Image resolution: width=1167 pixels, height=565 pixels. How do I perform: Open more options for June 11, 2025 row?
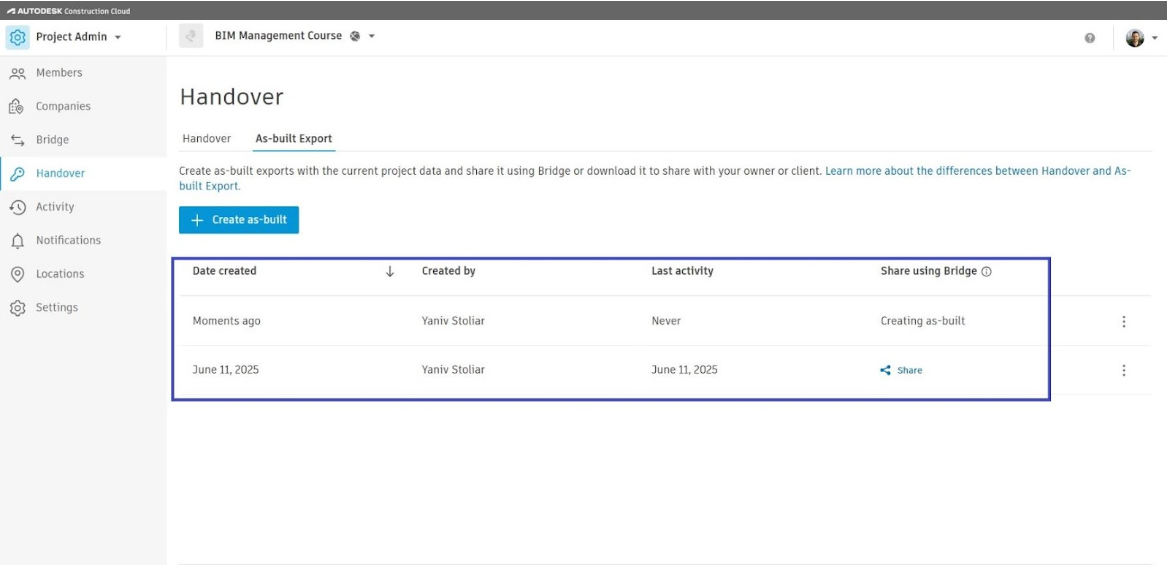pos(1124,370)
